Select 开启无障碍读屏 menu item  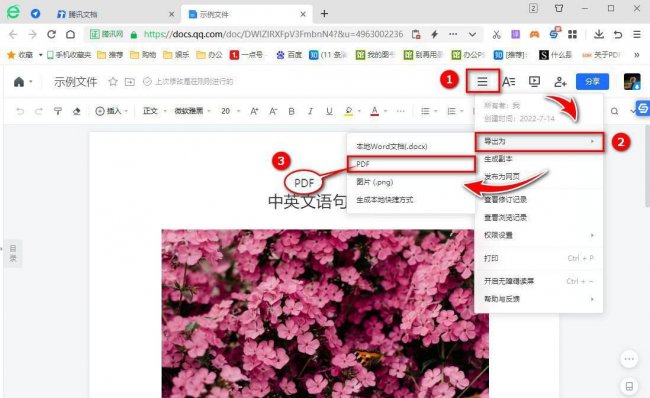click(x=539, y=281)
